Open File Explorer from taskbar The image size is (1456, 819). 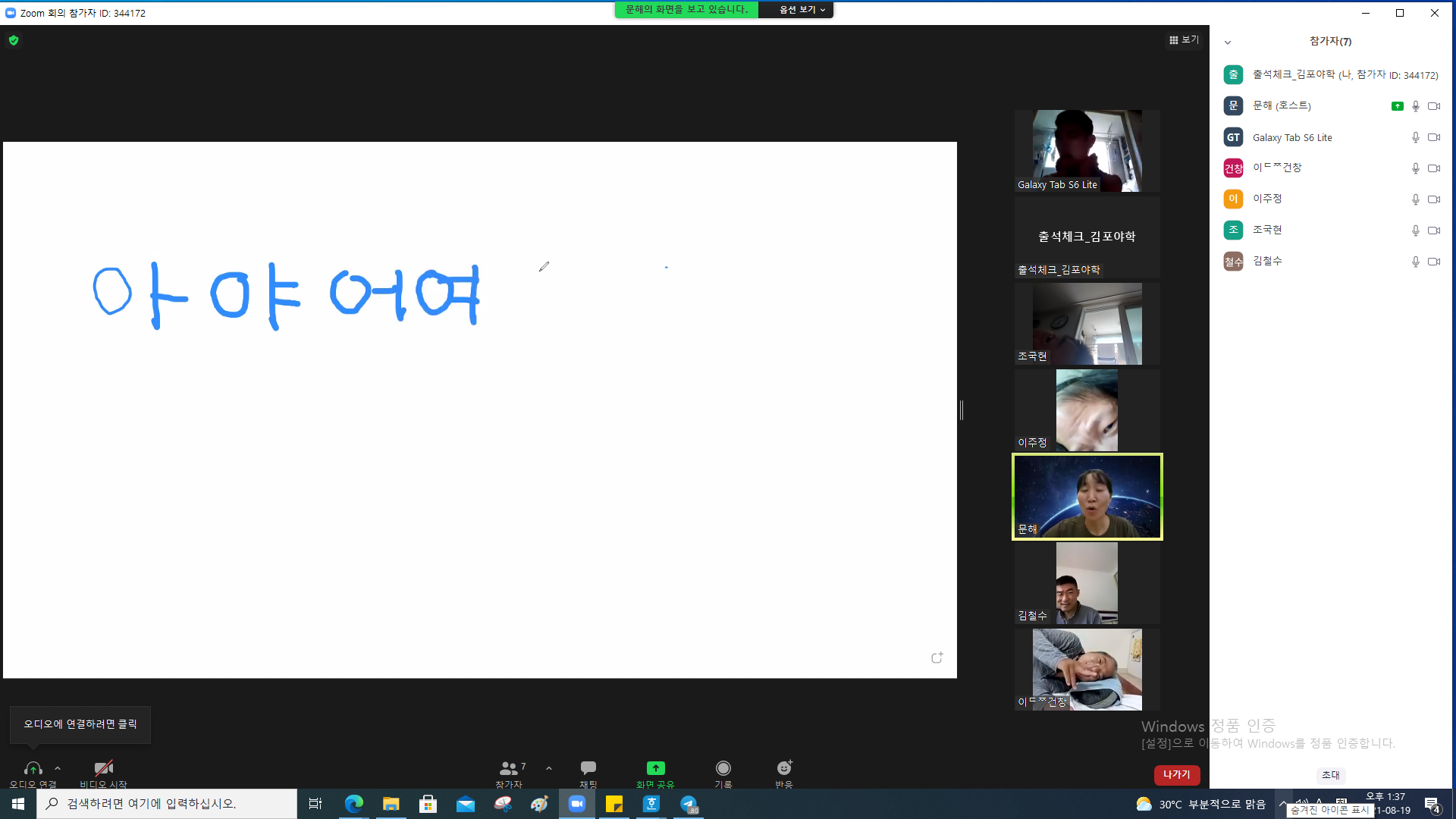pyautogui.click(x=391, y=804)
